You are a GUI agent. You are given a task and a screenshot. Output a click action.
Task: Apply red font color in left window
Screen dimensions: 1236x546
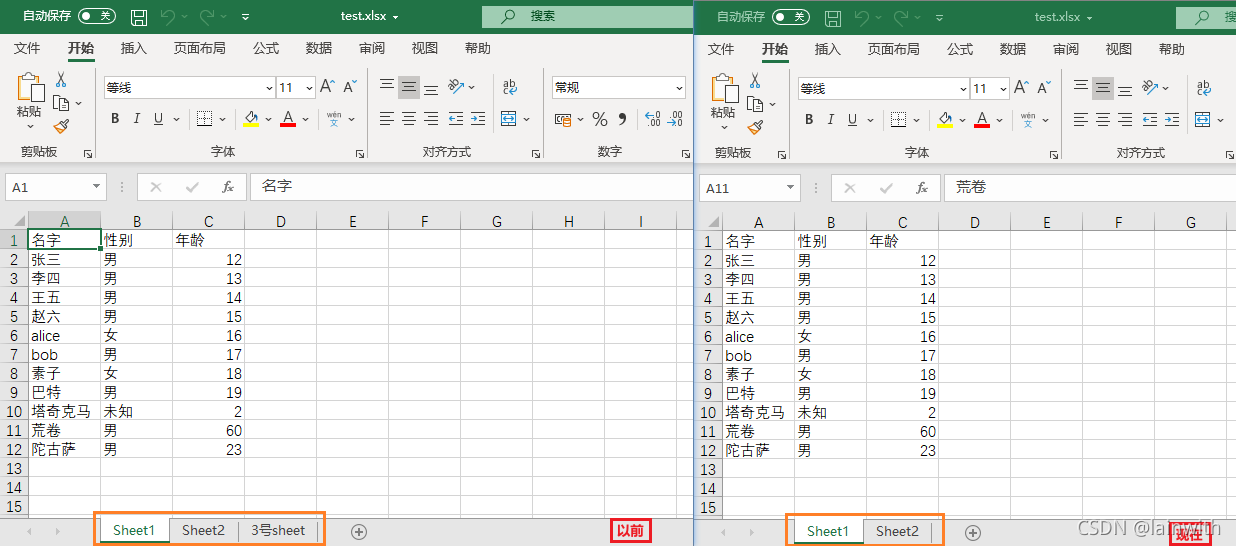point(288,119)
